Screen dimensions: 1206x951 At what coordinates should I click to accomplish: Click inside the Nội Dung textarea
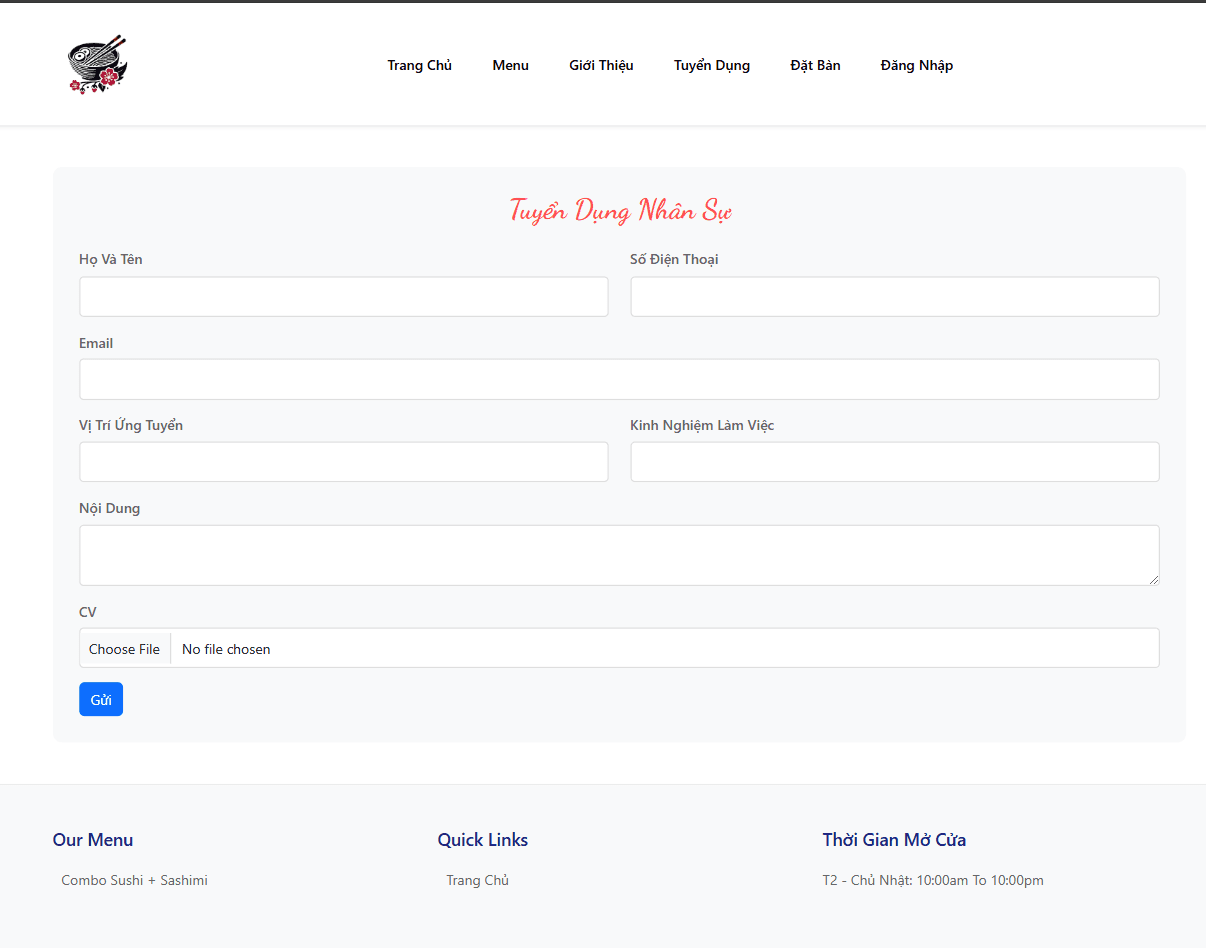pyautogui.click(x=619, y=555)
